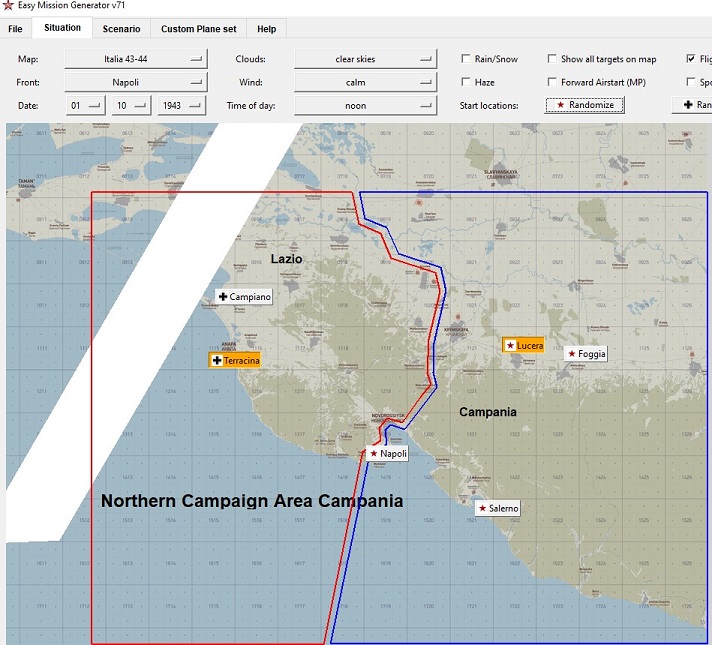Open the Date month dropdown showing 10
The image size is (712, 645).
pos(131,105)
